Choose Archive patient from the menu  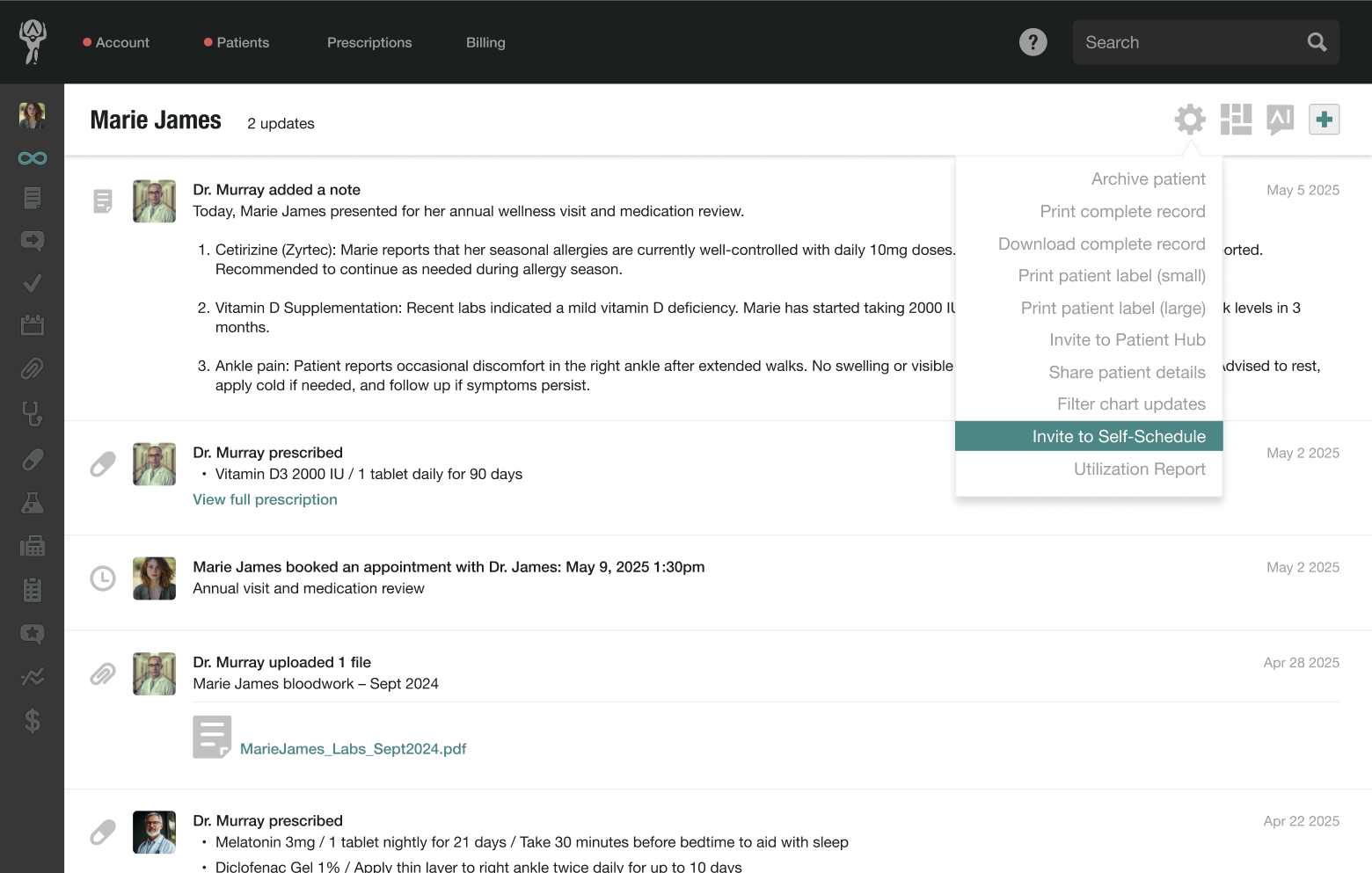tap(1148, 179)
